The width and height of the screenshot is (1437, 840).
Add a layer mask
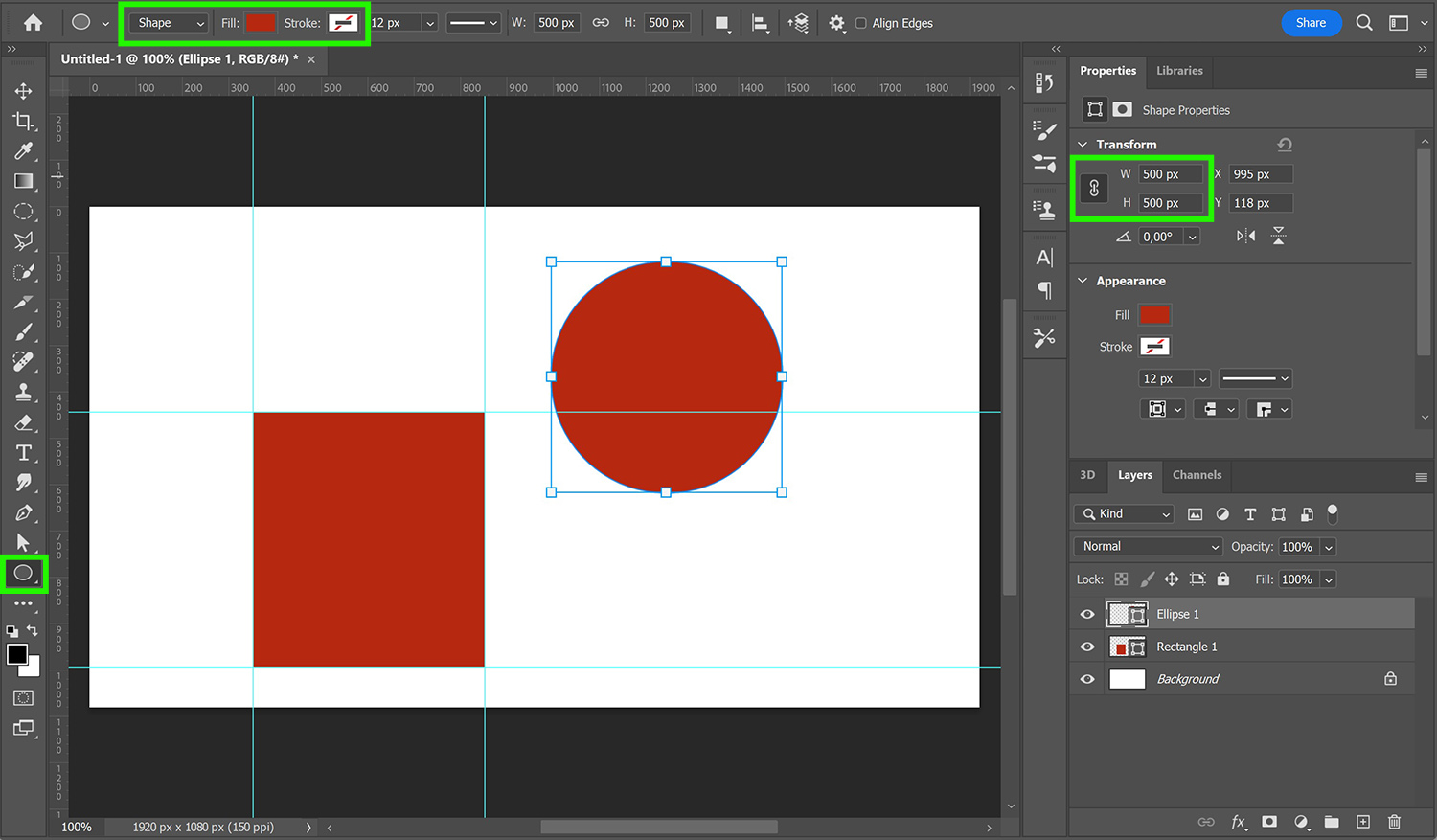pos(1269,822)
